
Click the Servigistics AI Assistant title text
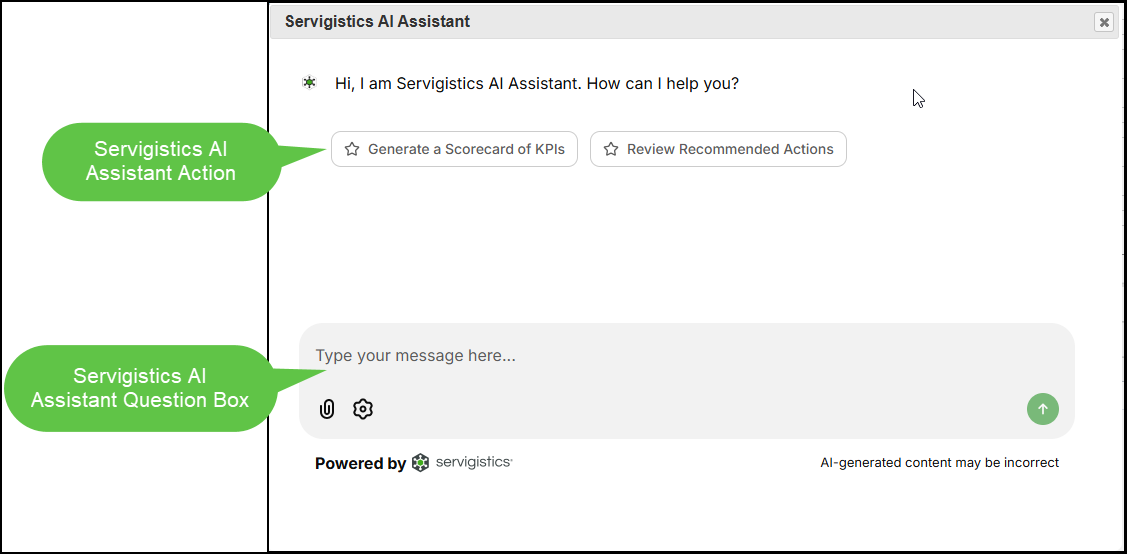click(377, 22)
